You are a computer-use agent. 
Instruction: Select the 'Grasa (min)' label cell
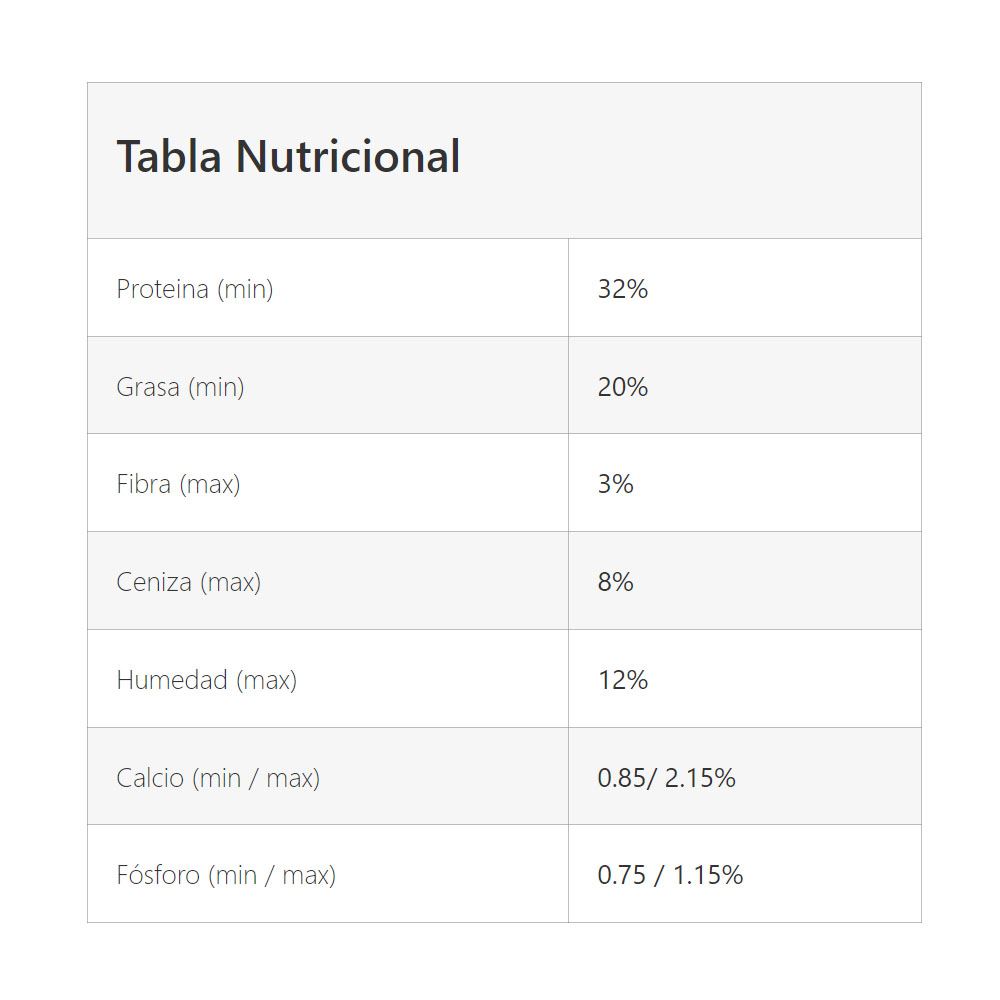180,387
